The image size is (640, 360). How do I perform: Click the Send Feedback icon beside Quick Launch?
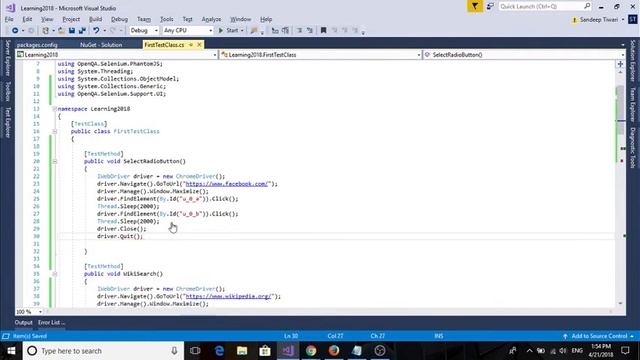[490, 7]
